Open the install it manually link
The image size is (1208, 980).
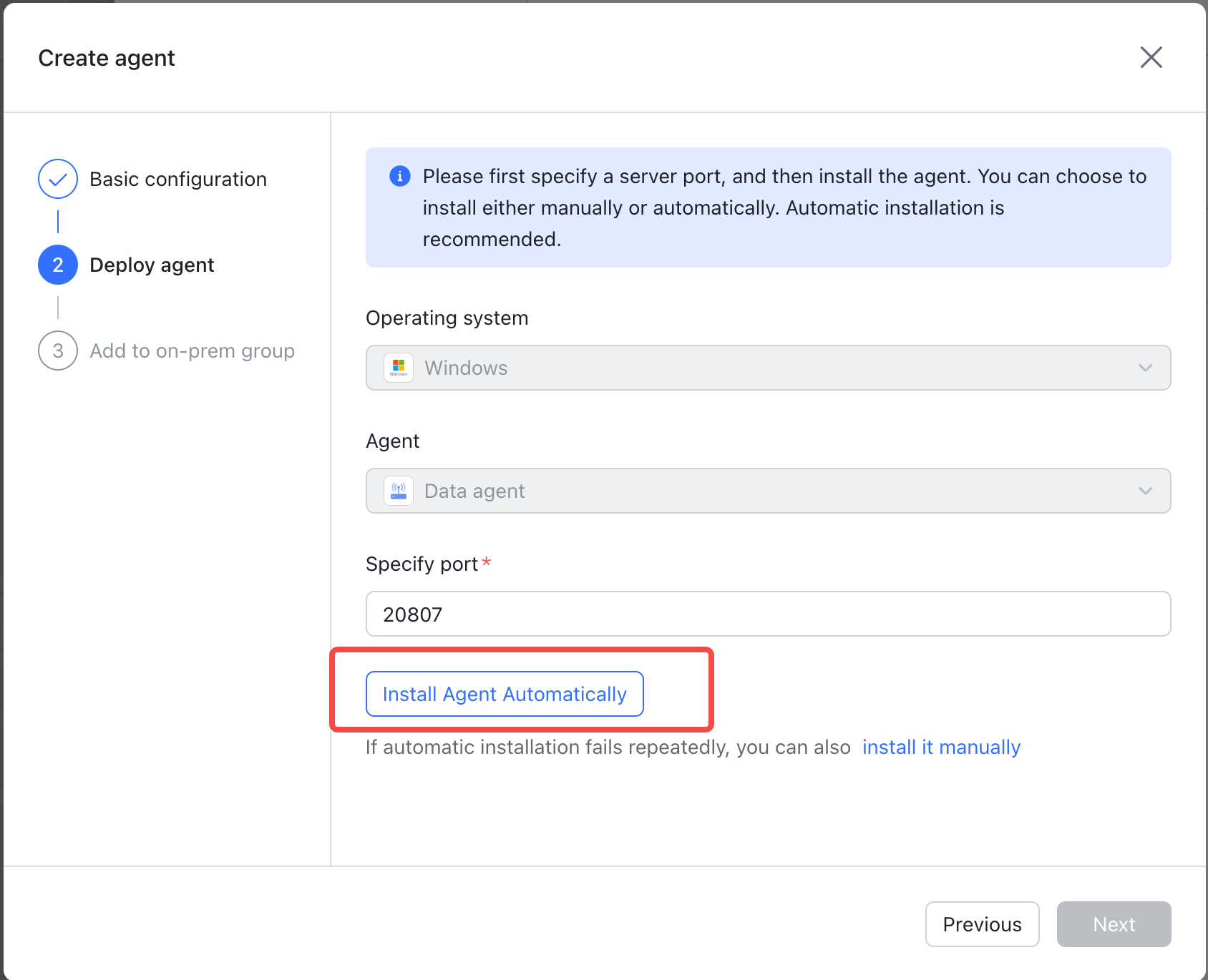click(x=941, y=747)
